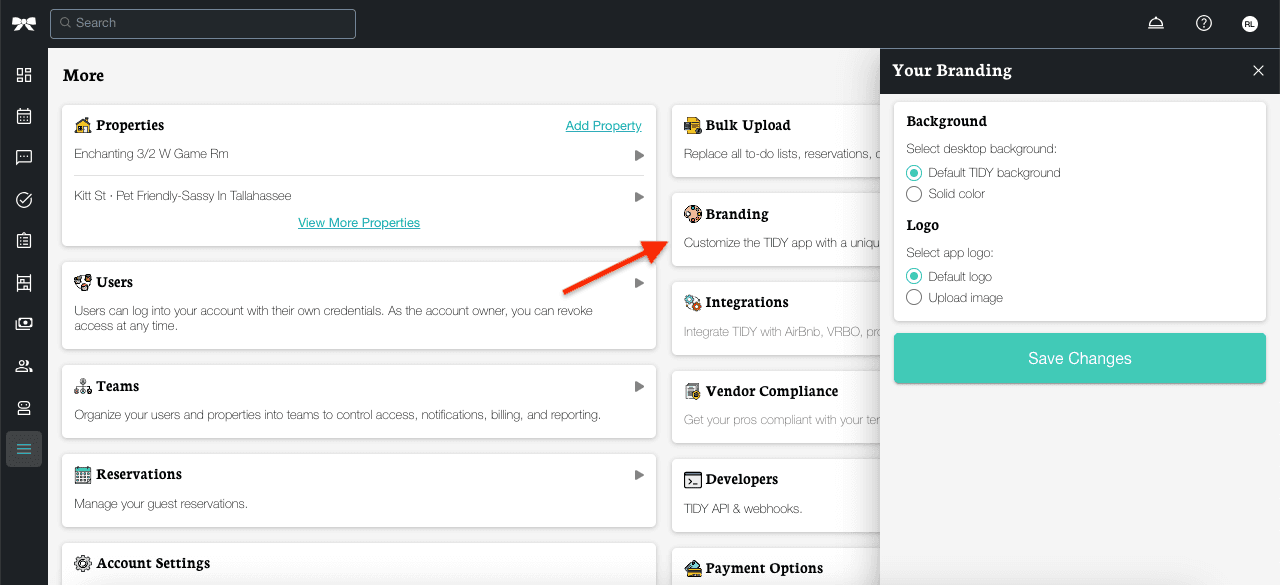Select the Upload image logo option
This screenshot has width=1280, height=585.
(914, 298)
